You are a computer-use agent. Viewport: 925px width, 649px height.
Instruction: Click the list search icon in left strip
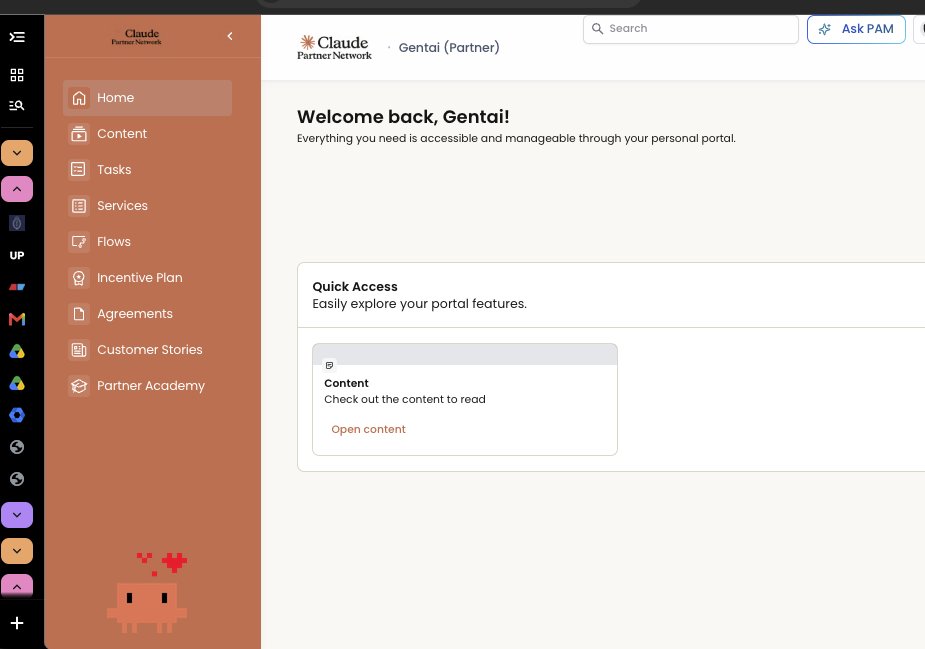(x=17, y=106)
